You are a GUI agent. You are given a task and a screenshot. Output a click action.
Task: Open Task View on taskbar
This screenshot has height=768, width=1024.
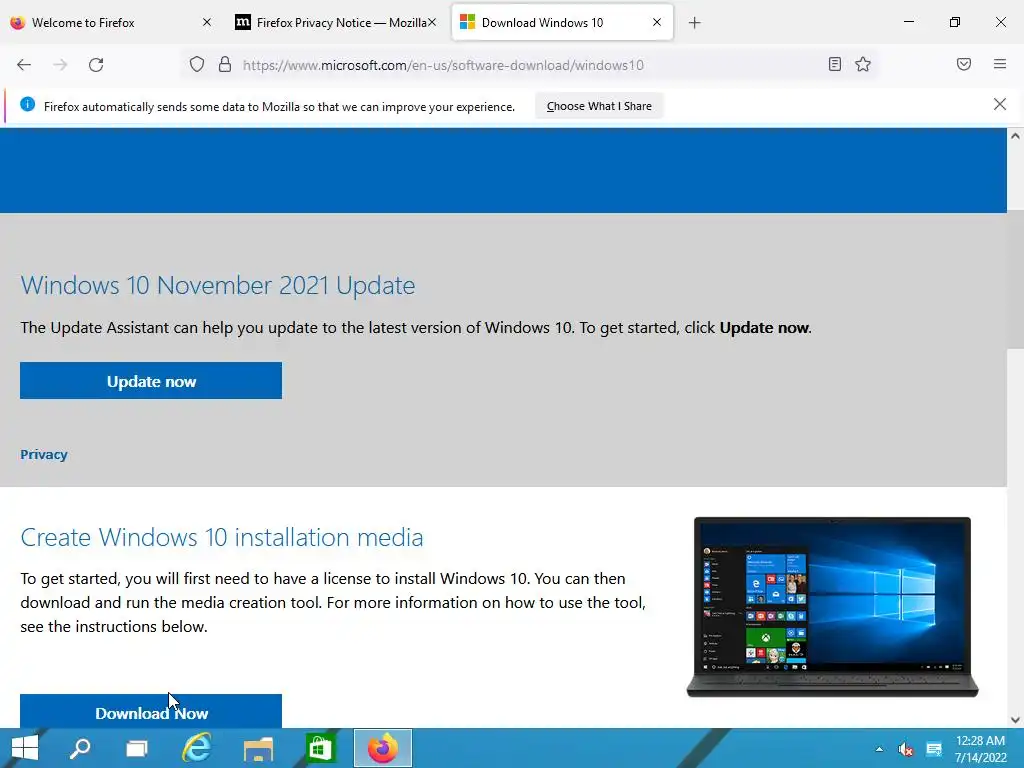[136, 748]
